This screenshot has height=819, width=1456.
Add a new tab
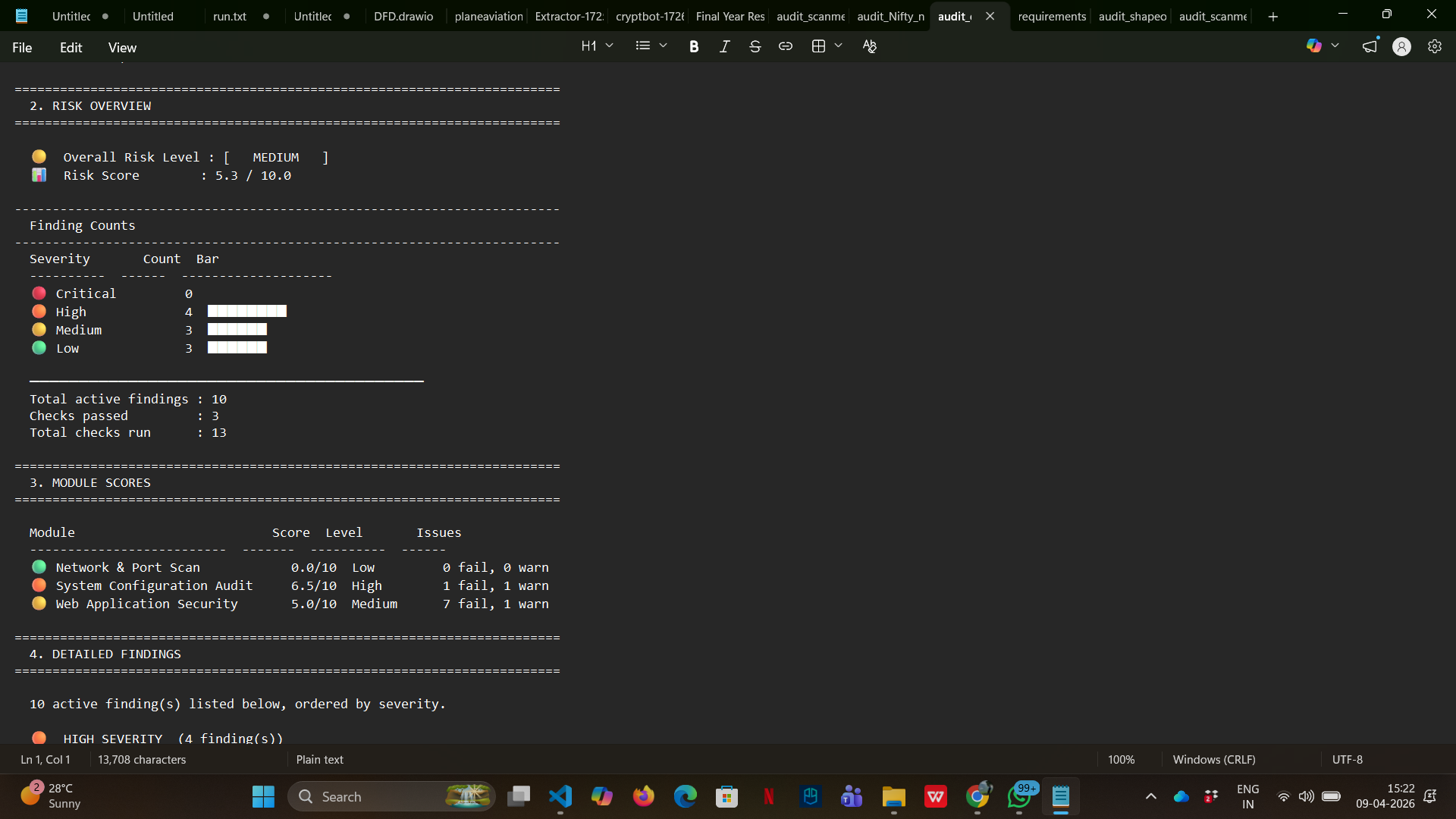1272,16
